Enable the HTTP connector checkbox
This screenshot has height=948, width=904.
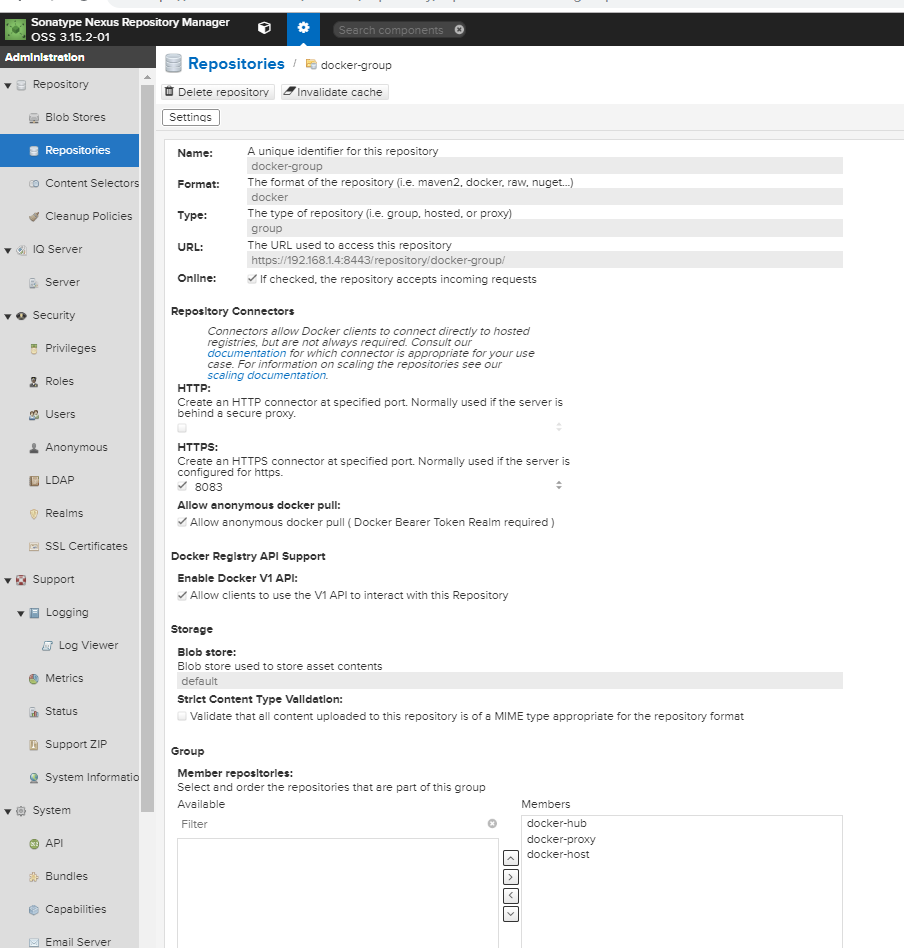click(182, 427)
